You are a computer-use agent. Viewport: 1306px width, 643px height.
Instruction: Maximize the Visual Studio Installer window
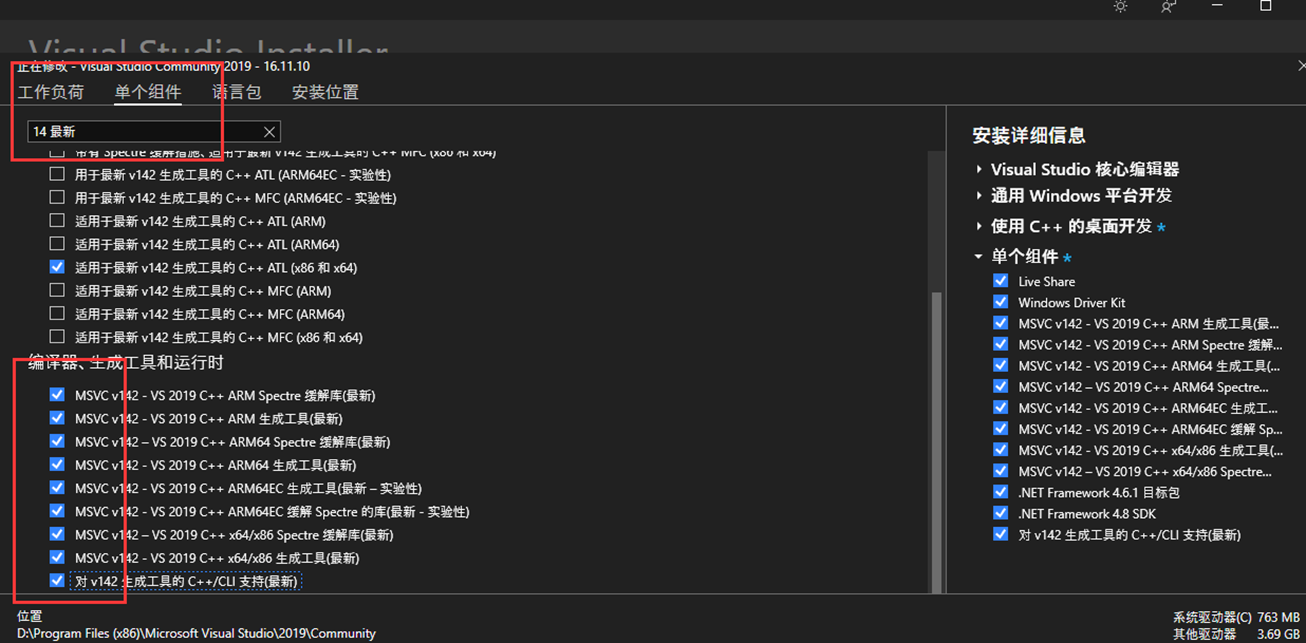(1265, 6)
